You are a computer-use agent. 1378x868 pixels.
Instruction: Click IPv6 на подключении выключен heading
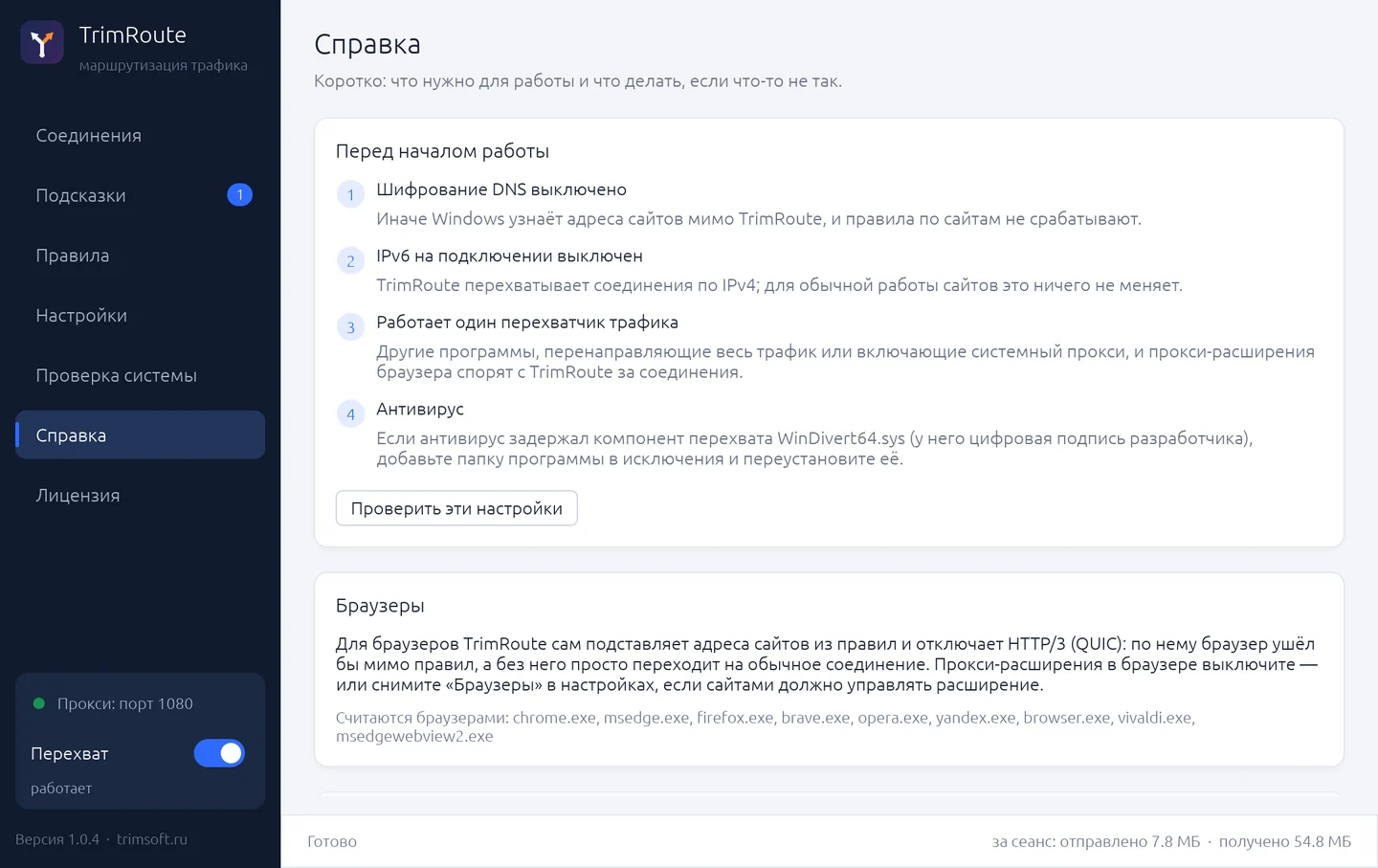click(x=509, y=256)
